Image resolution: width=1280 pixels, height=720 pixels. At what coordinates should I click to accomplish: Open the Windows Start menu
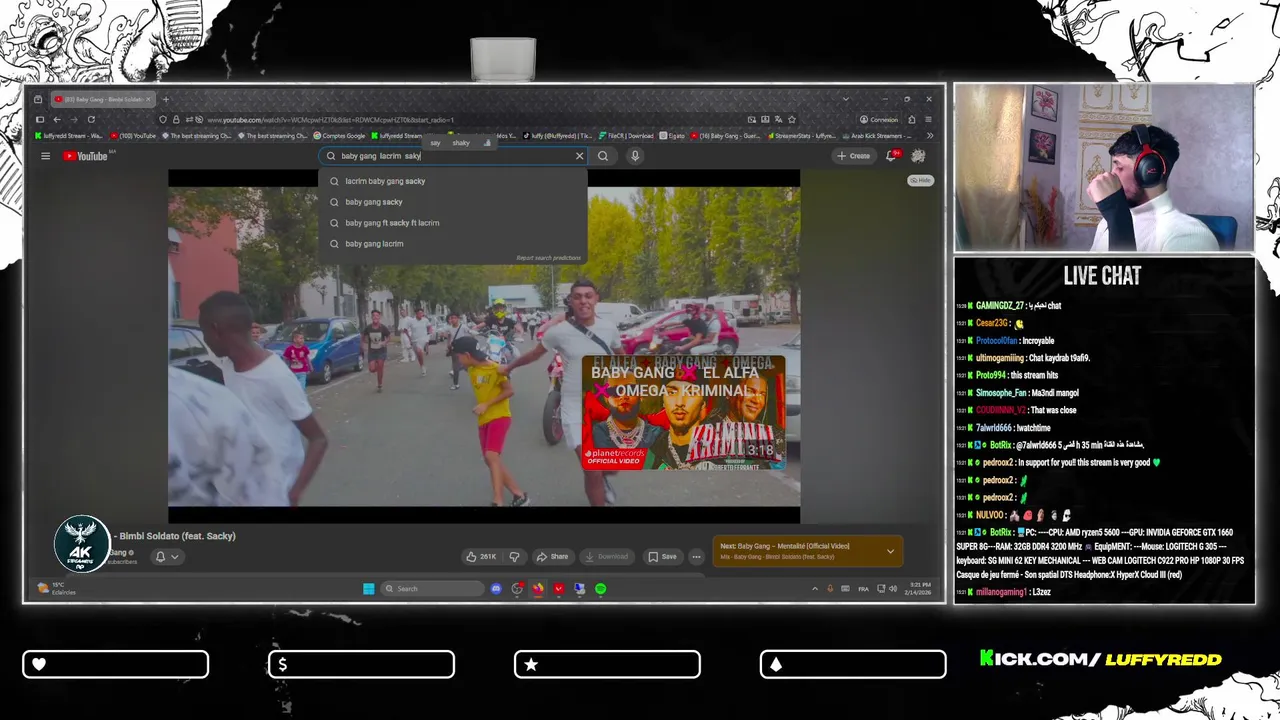click(369, 589)
